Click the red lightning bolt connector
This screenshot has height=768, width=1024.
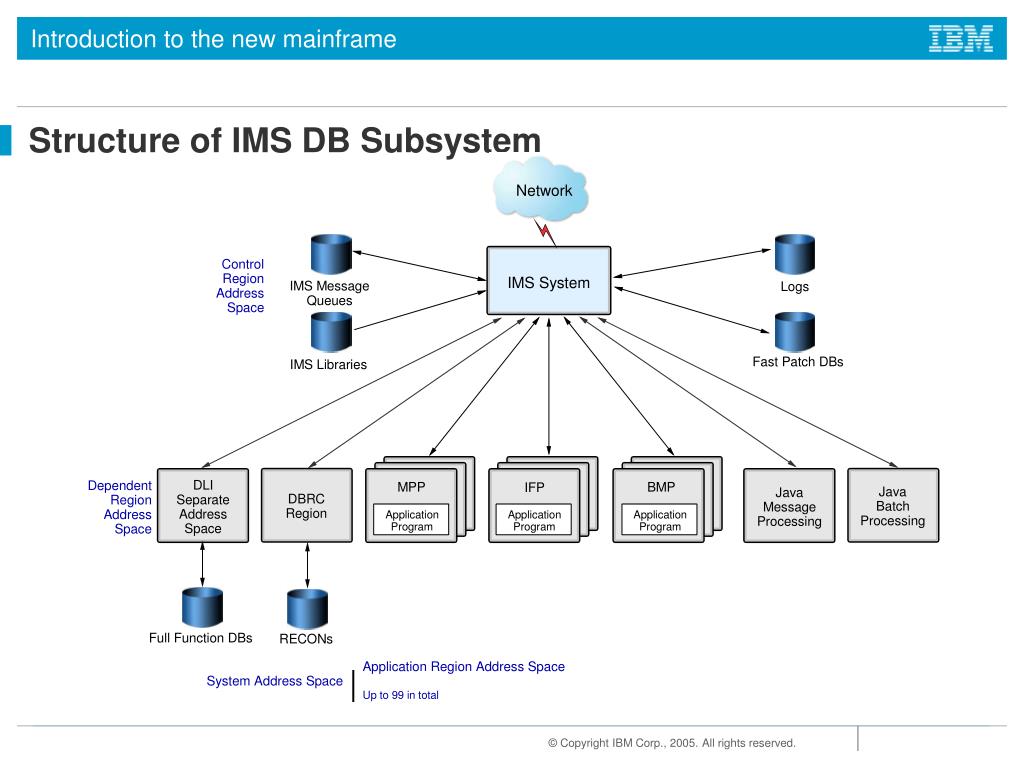(544, 231)
